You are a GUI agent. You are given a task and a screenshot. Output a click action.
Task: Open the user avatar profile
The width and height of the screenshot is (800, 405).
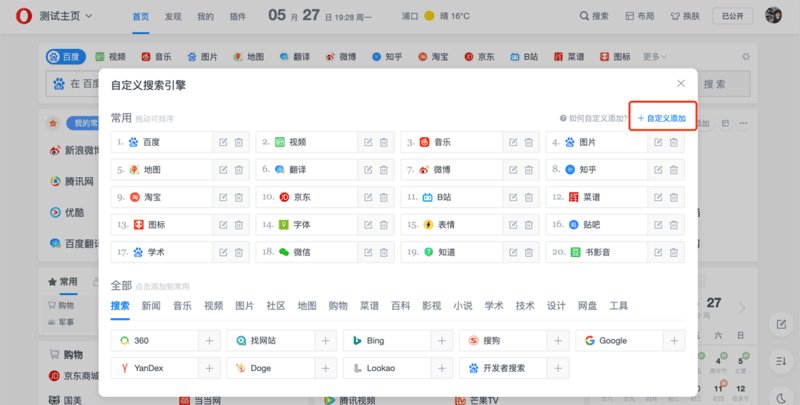pyautogui.click(x=773, y=15)
